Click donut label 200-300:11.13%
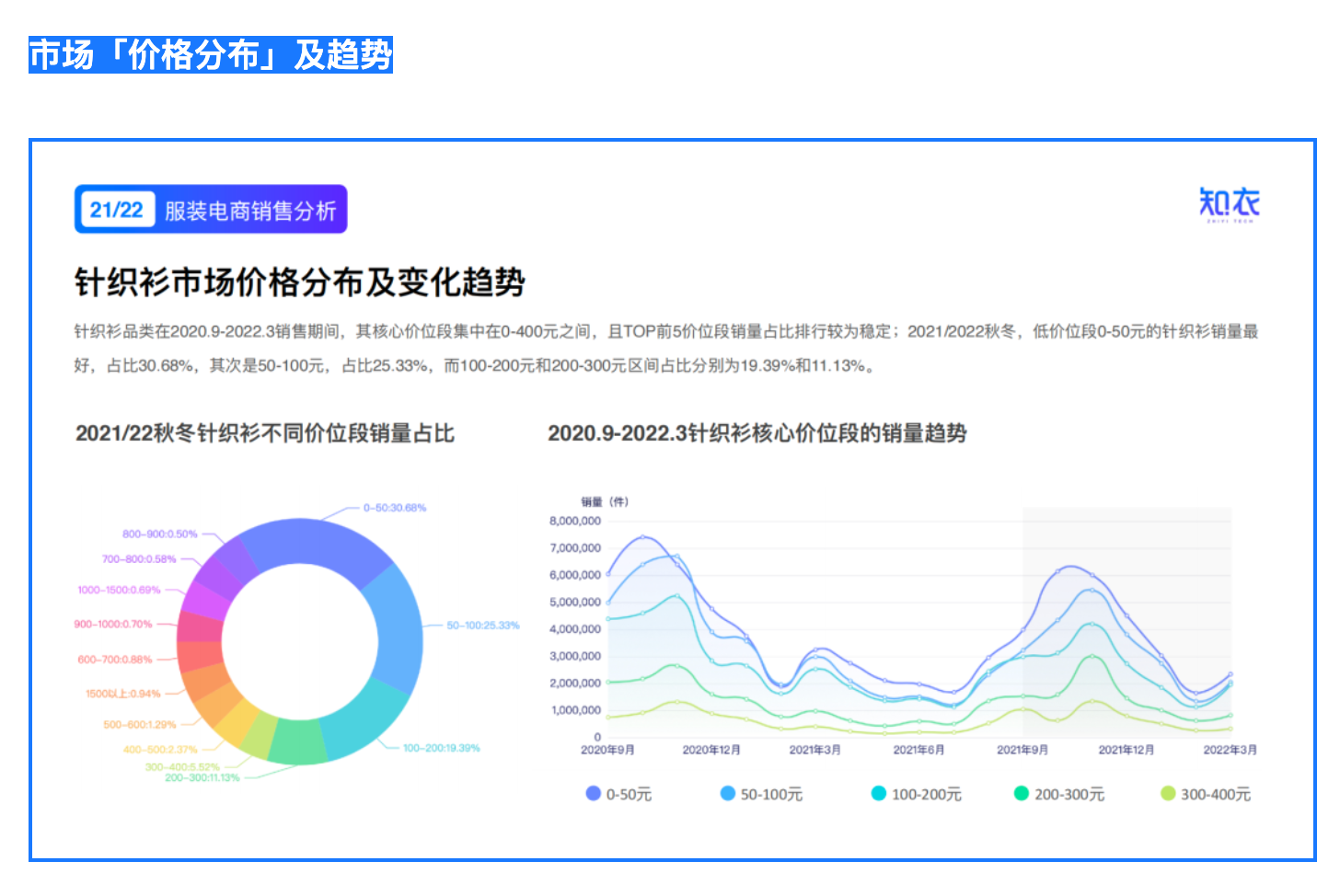Viewport: 1340px width, 896px height. 202,777
